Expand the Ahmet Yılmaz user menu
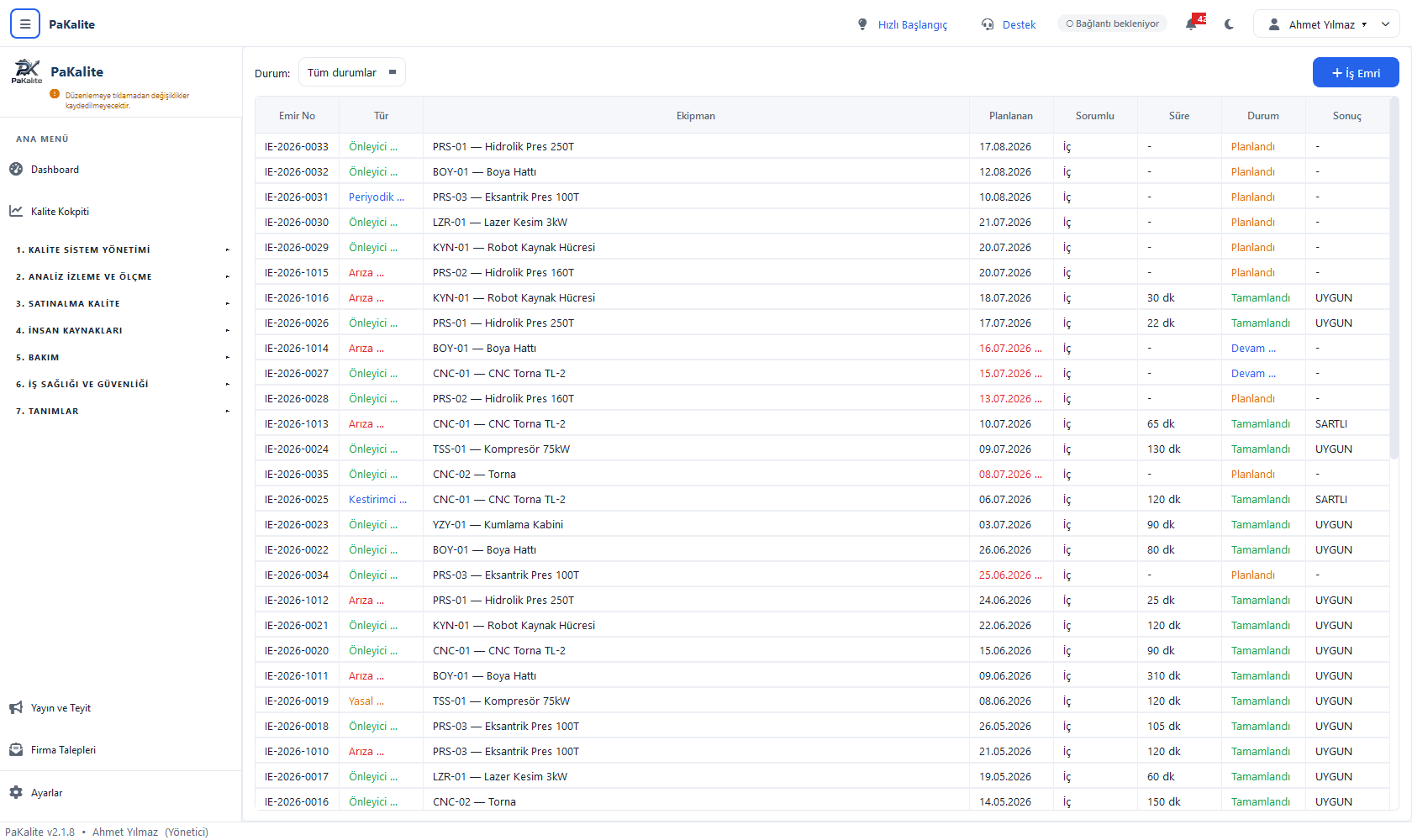Image resolution: width=1412 pixels, height=840 pixels. coord(1326,24)
